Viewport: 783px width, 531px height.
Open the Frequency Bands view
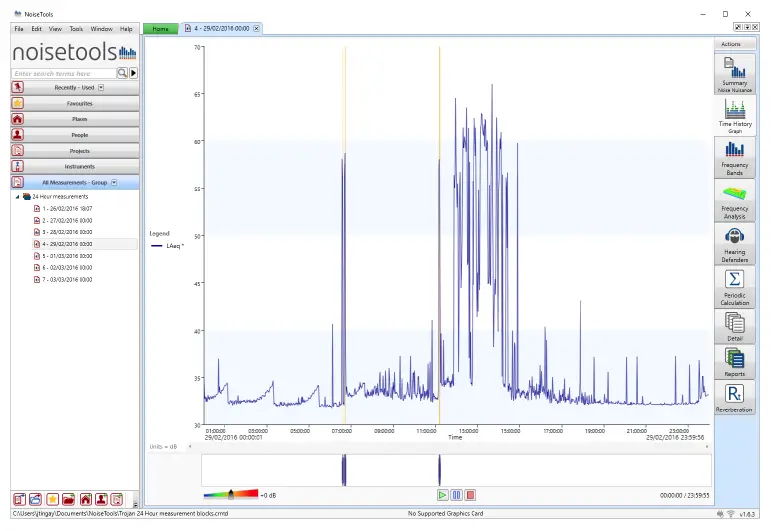pyautogui.click(x=734, y=158)
